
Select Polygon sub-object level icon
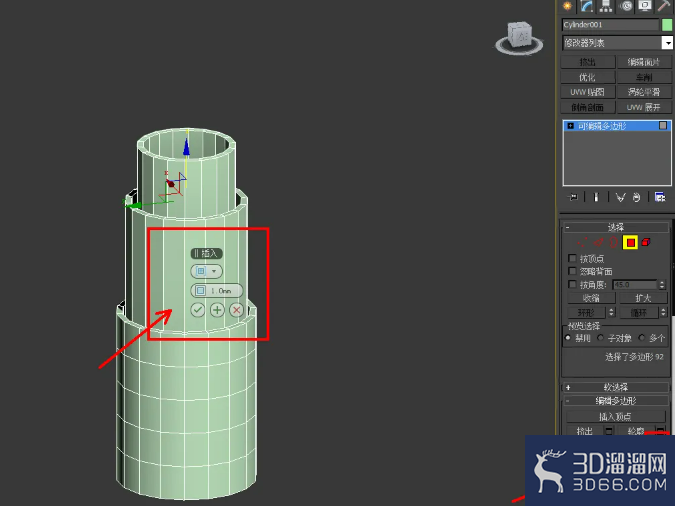tap(630, 242)
